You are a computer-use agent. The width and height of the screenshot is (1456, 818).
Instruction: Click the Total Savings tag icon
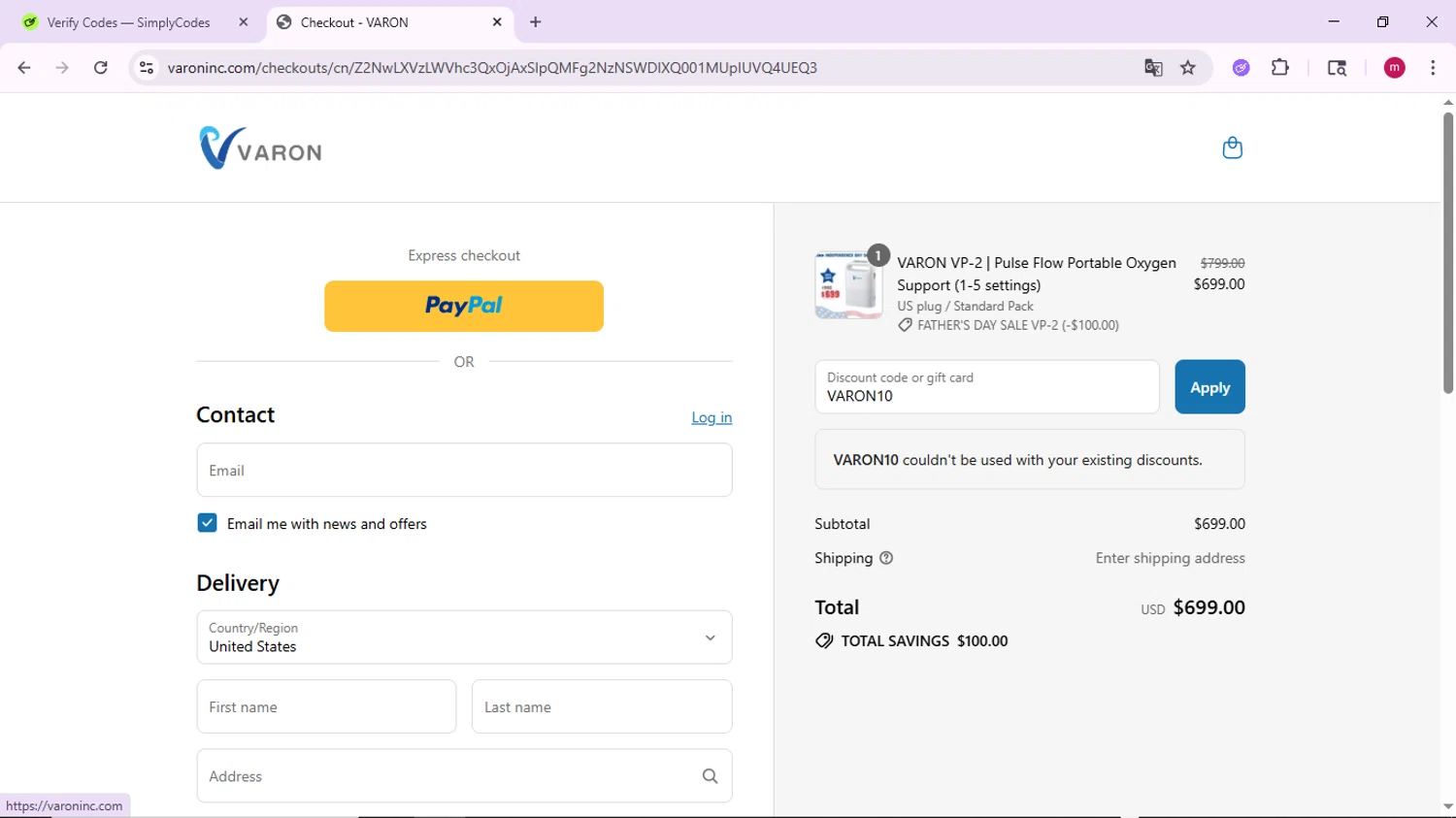(824, 640)
